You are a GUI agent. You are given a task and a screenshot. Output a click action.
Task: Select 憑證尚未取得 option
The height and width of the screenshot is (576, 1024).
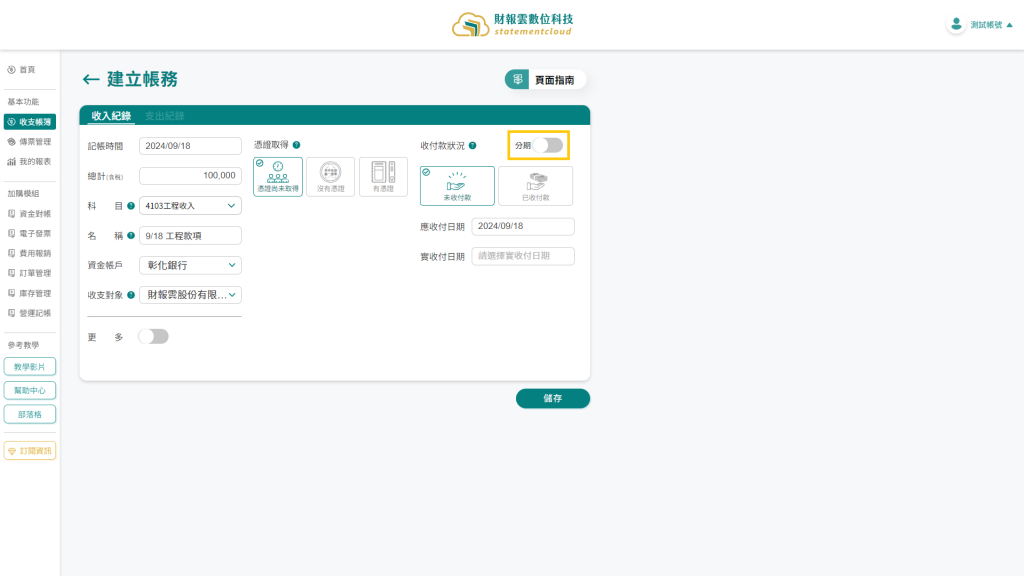click(278, 176)
